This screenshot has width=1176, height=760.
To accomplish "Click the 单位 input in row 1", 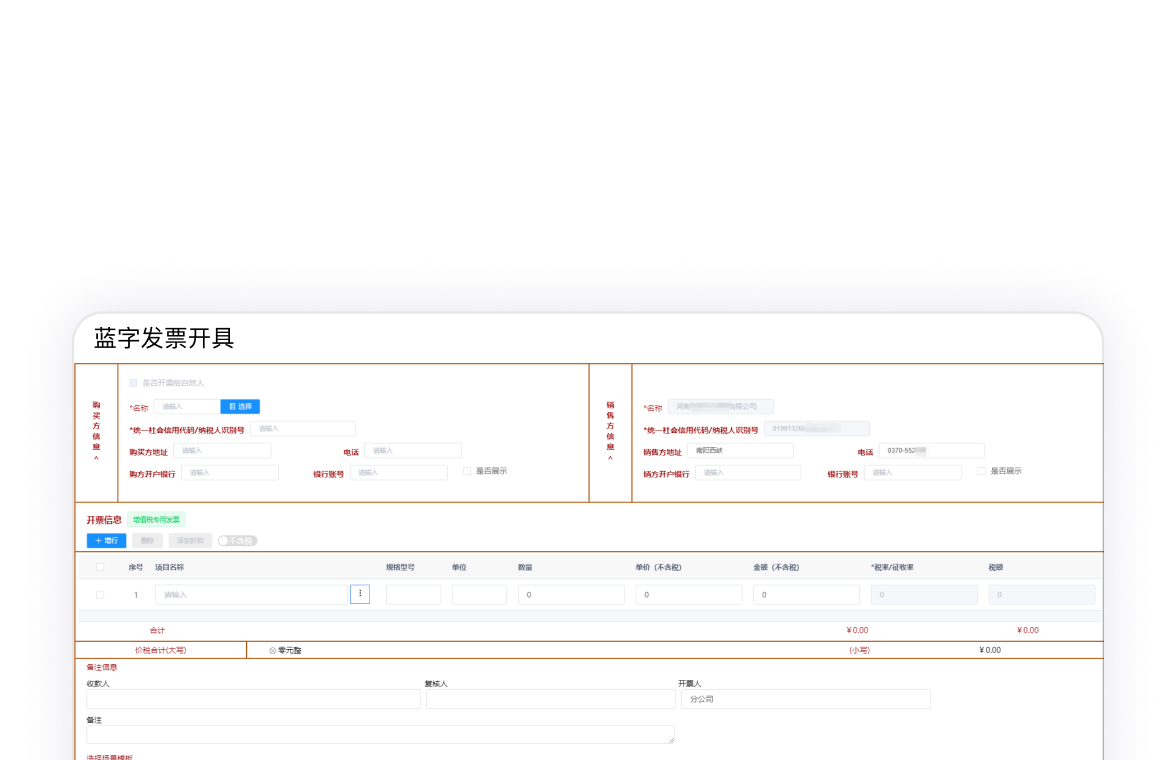I will [x=479, y=595].
